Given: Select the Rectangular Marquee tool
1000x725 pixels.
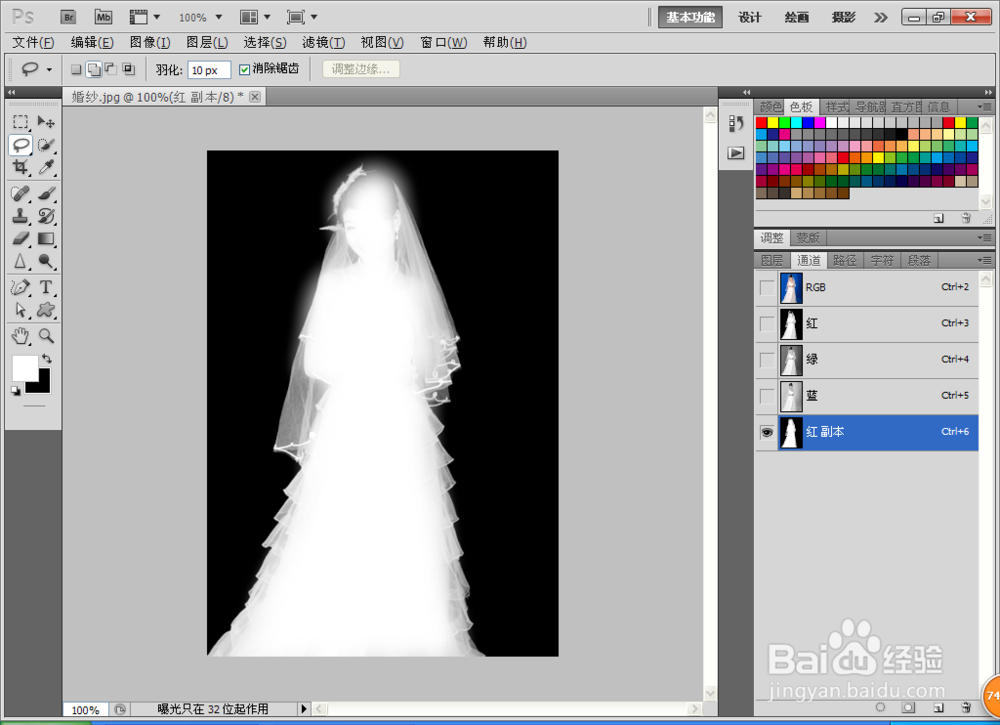Looking at the screenshot, I should [20, 121].
